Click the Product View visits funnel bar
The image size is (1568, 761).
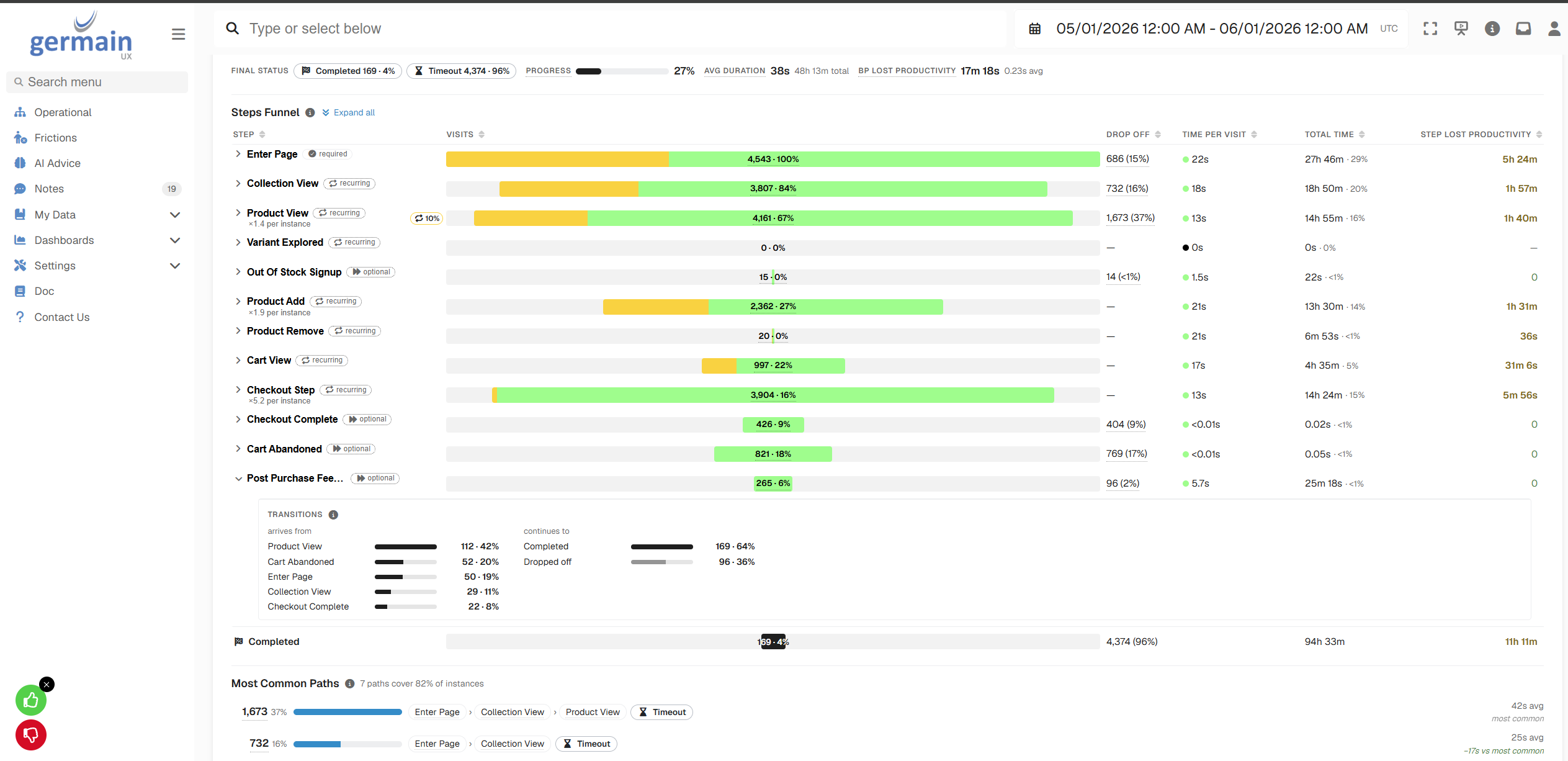[x=773, y=218]
